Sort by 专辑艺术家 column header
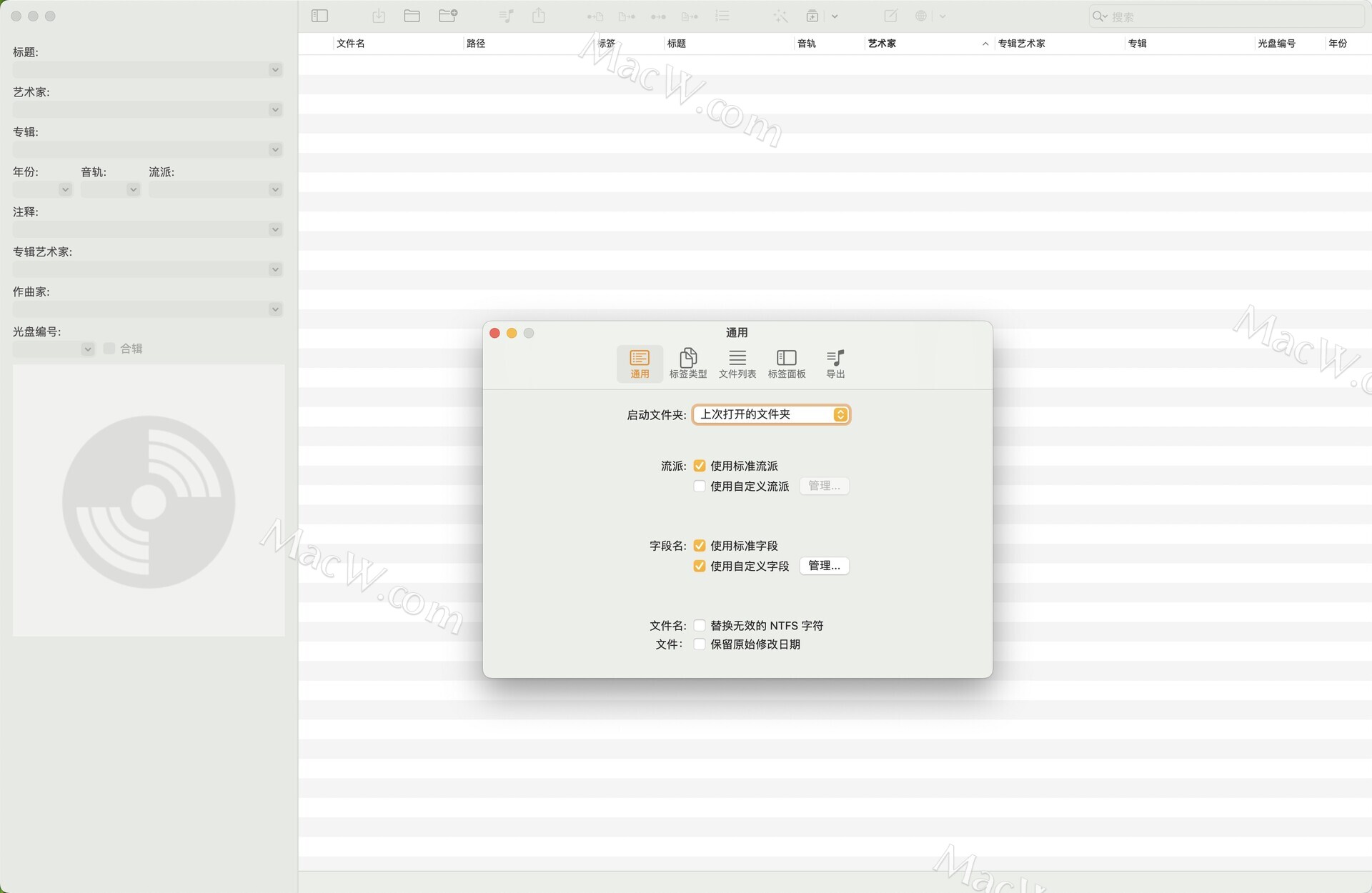Image resolution: width=1372 pixels, height=893 pixels. click(x=1059, y=44)
